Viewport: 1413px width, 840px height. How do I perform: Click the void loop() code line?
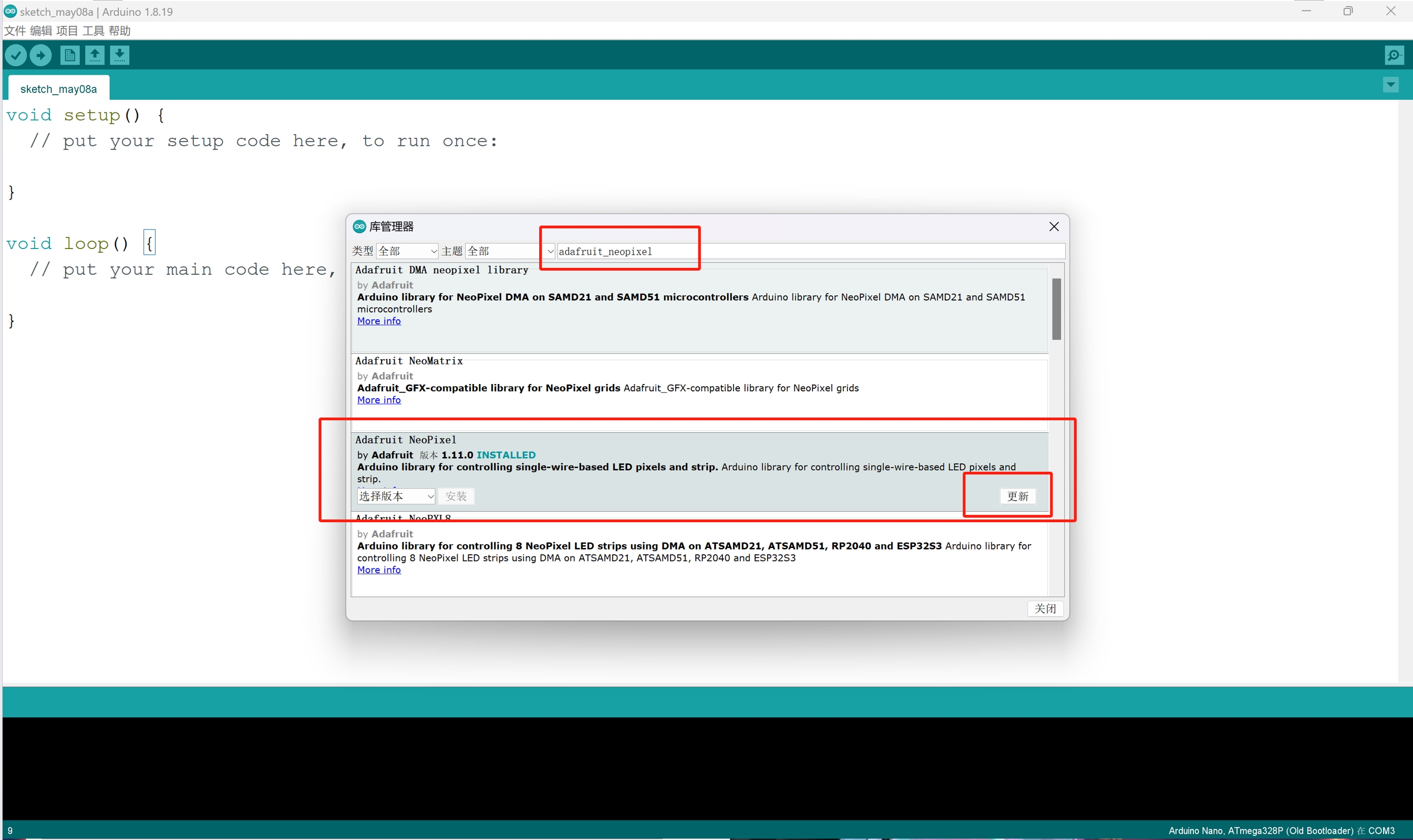[x=80, y=244]
